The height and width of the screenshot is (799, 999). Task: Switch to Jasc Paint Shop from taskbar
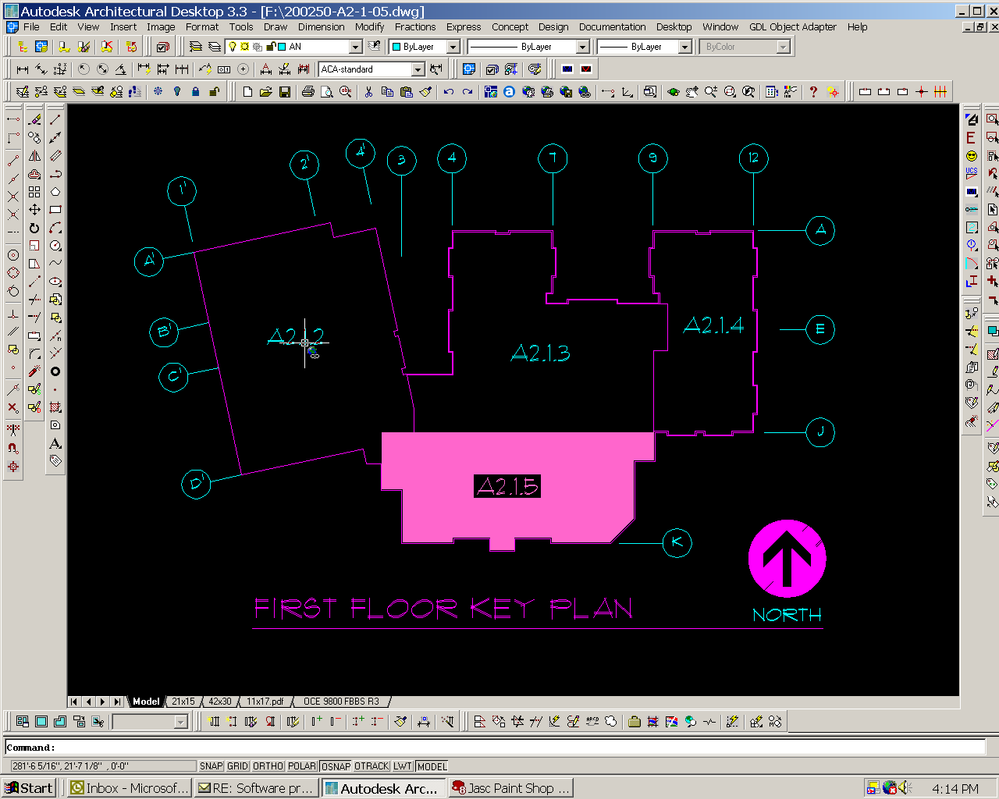point(510,787)
